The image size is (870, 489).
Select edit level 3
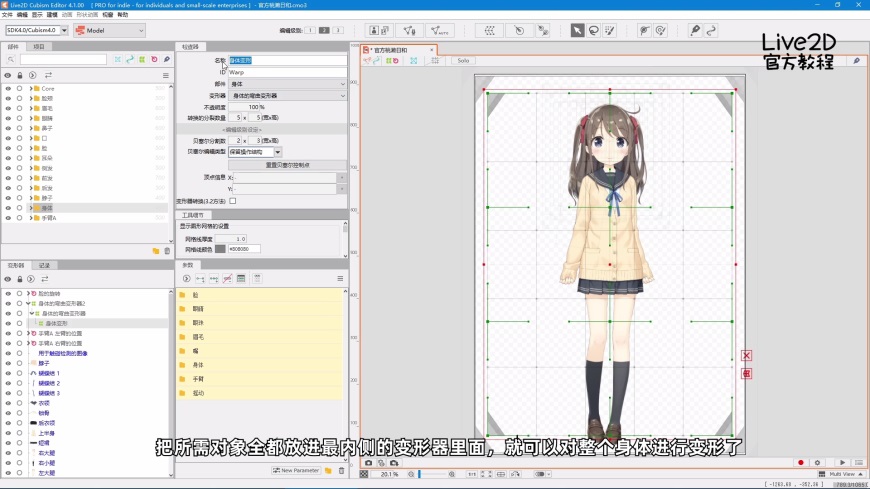point(338,30)
